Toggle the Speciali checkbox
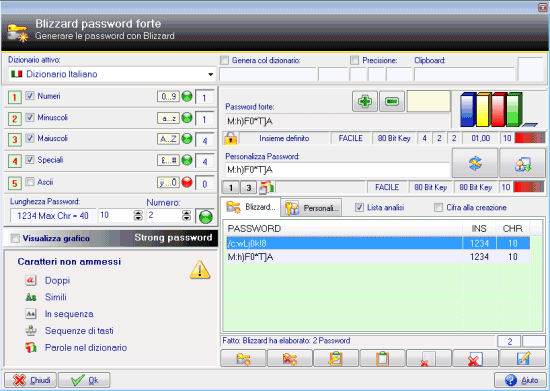 tap(30, 160)
